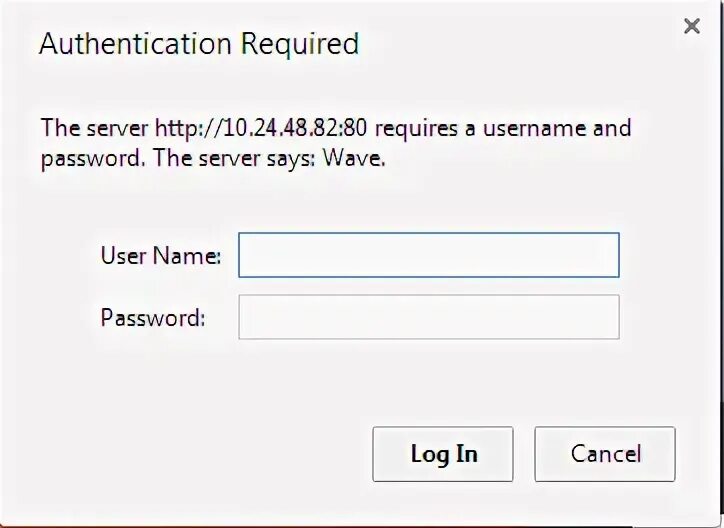Click "The server says:" message text
Image resolution: width=724 pixels, height=528 pixels.
(235, 158)
